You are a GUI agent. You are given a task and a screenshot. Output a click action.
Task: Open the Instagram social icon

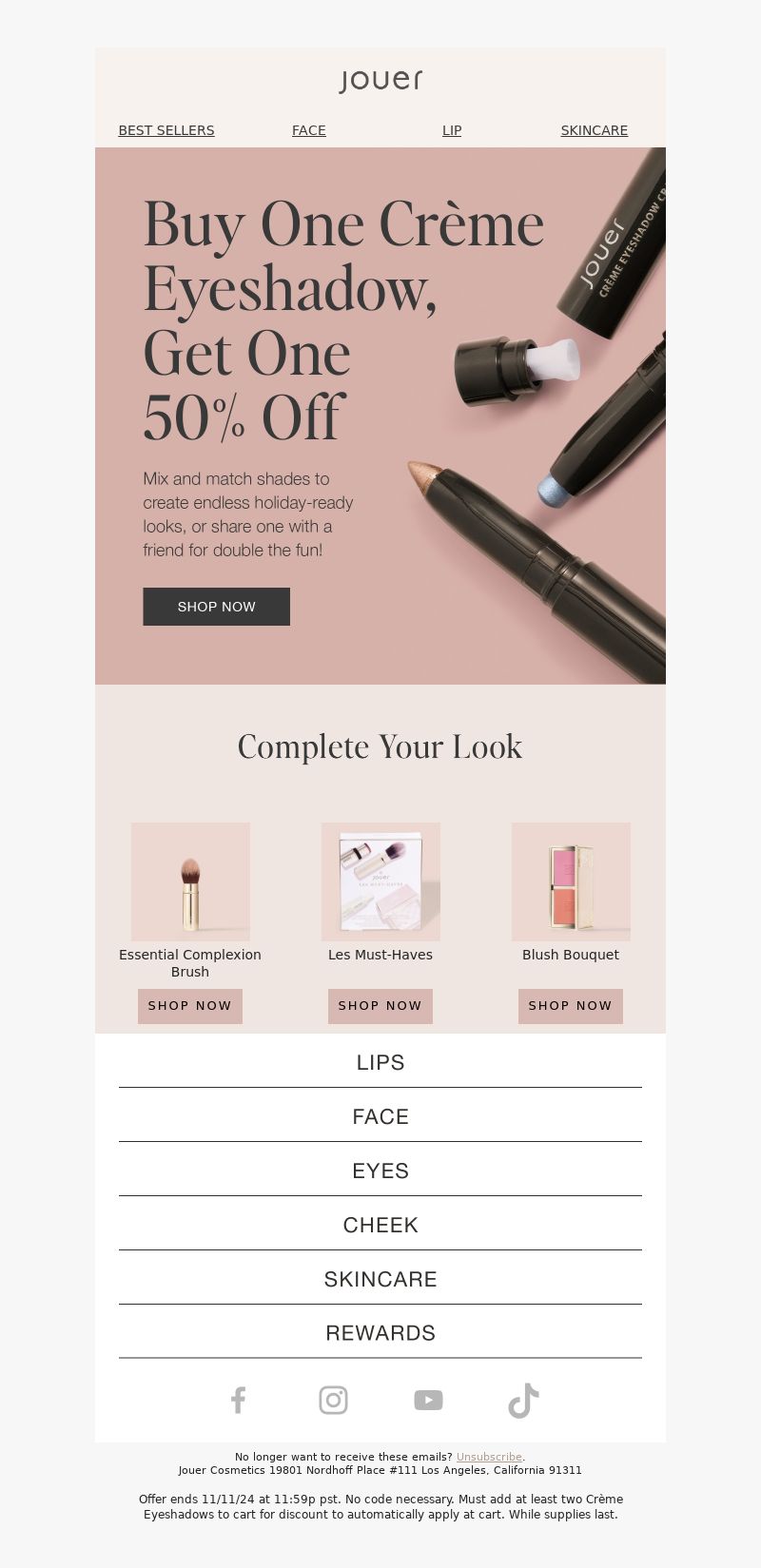[333, 1400]
